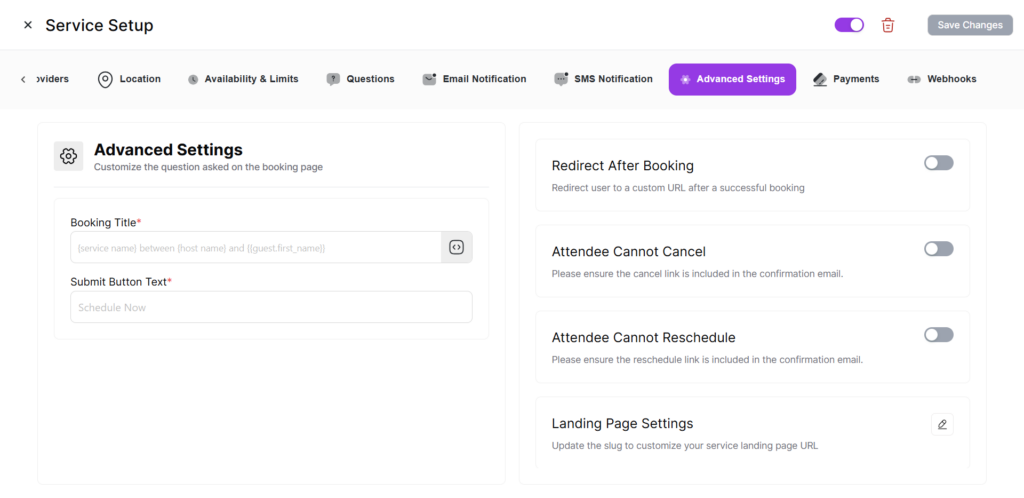Switch to the Questions tab
The image size is (1024, 498).
[x=370, y=79]
